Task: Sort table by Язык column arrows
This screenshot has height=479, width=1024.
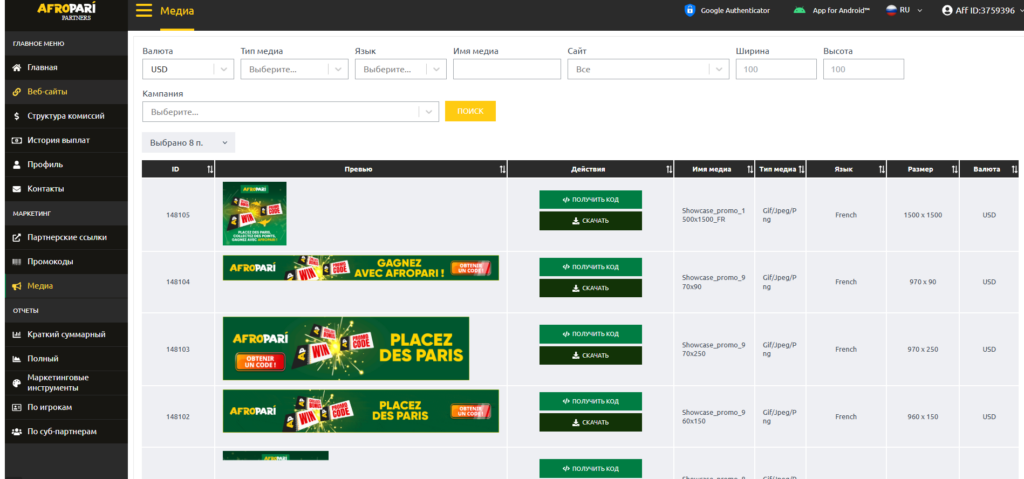Action: point(882,169)
